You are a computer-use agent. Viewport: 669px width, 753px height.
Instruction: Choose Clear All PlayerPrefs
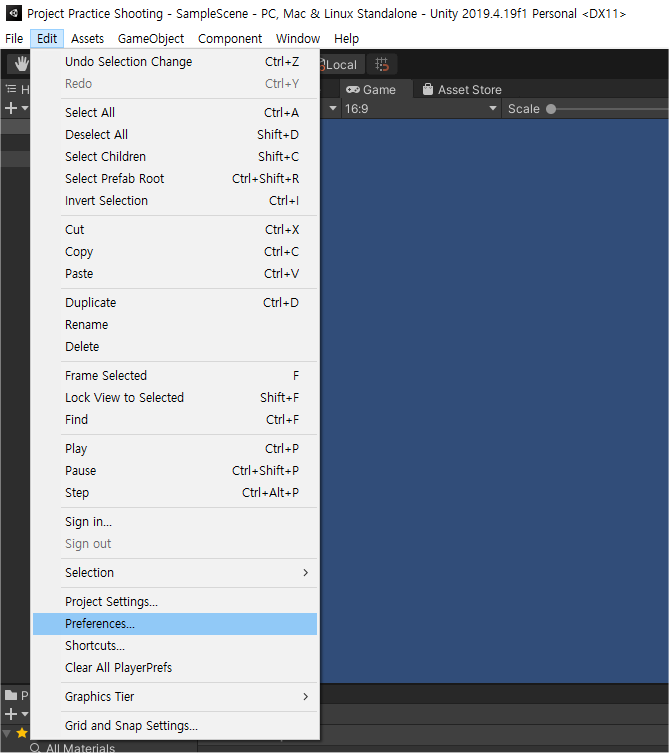[175, 668]
